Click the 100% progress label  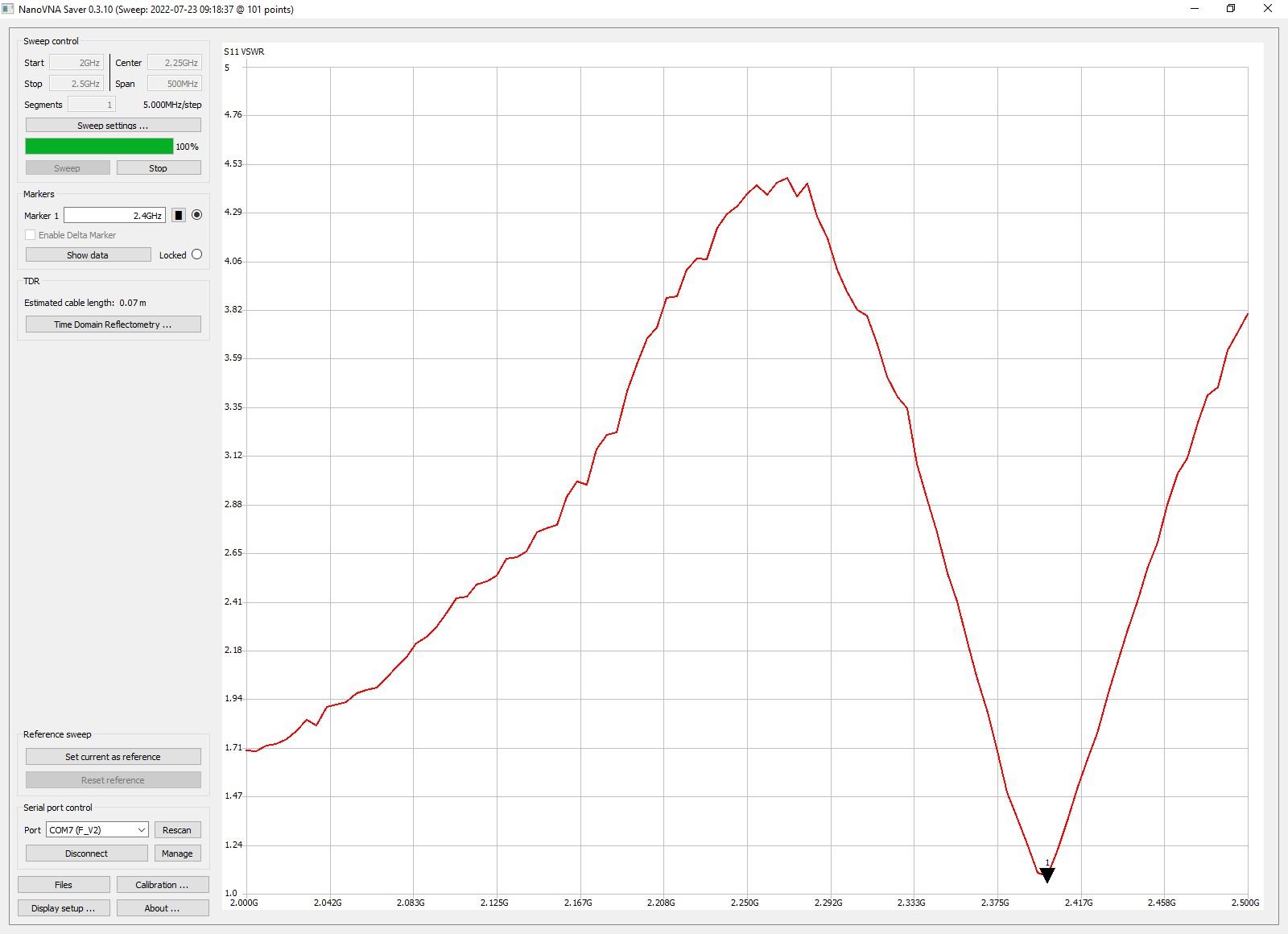(187, 147)
